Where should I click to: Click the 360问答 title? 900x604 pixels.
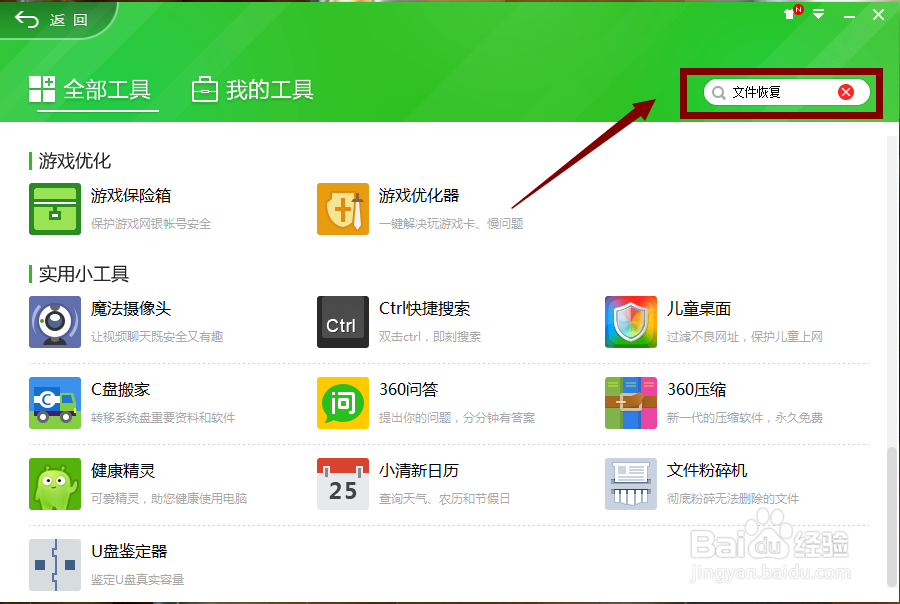[408, 390]
